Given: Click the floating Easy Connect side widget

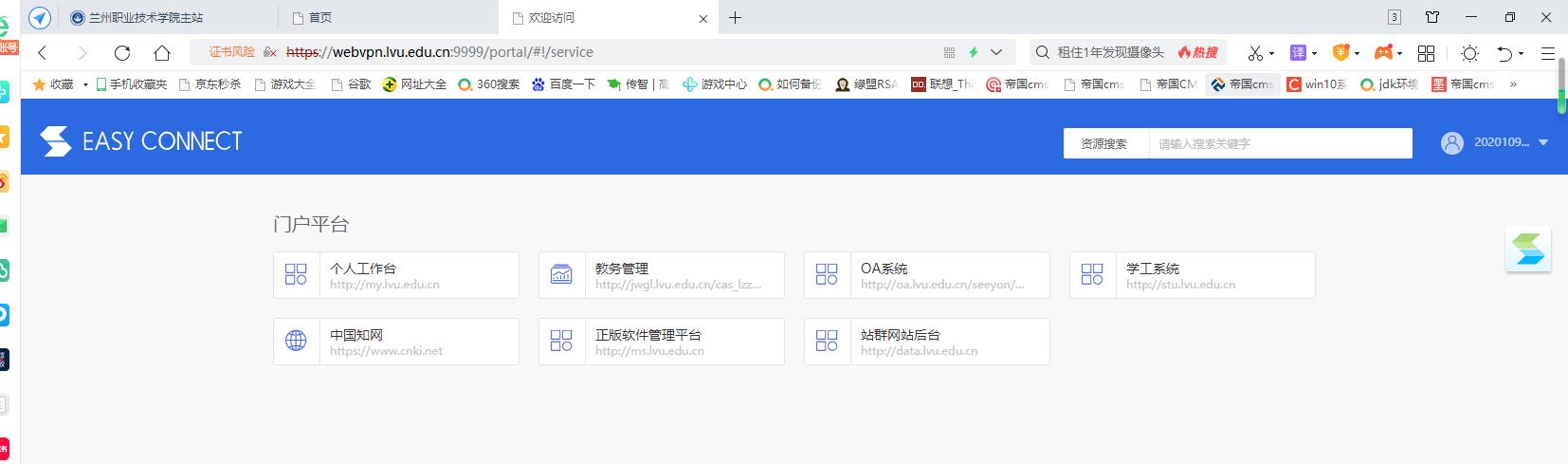Looking at the screenshot, I should coord(1528,249).
